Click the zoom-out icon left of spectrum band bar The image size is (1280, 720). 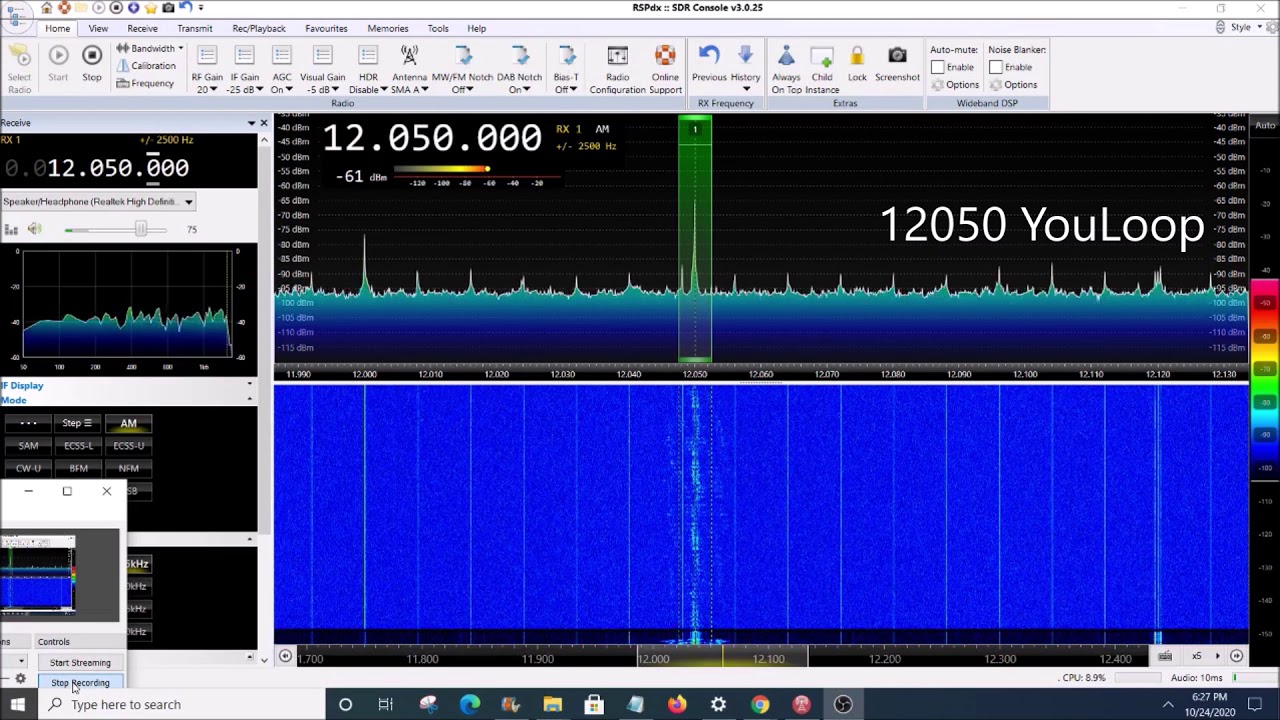click(286, 656)
